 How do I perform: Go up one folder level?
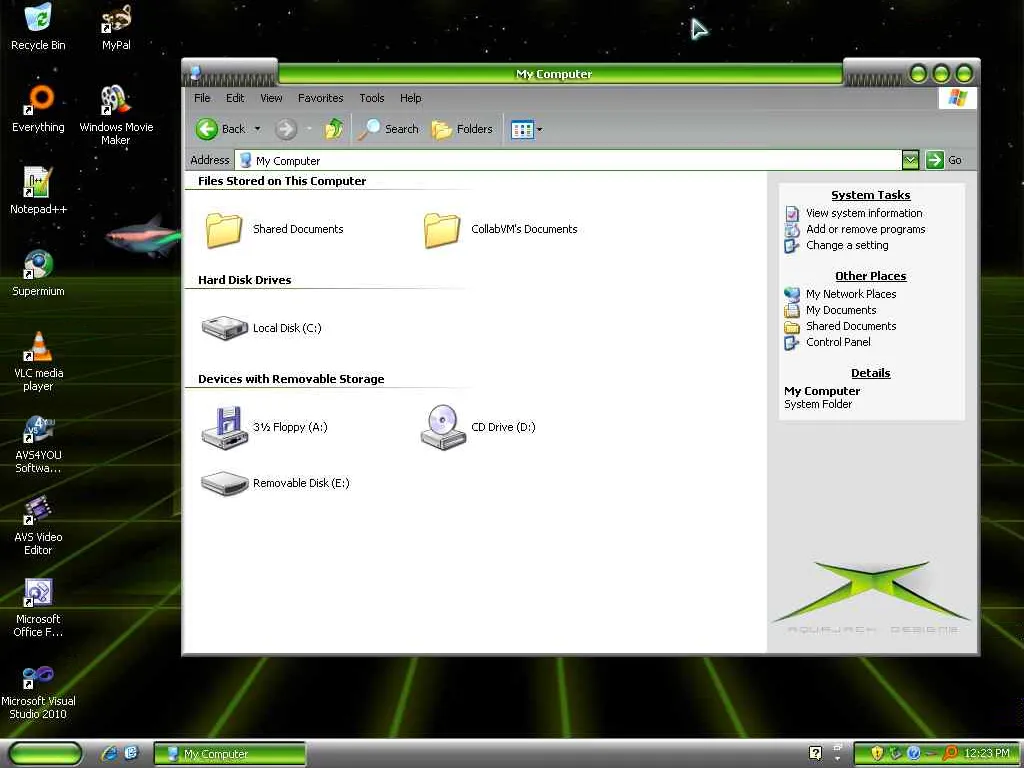point(334,129)
